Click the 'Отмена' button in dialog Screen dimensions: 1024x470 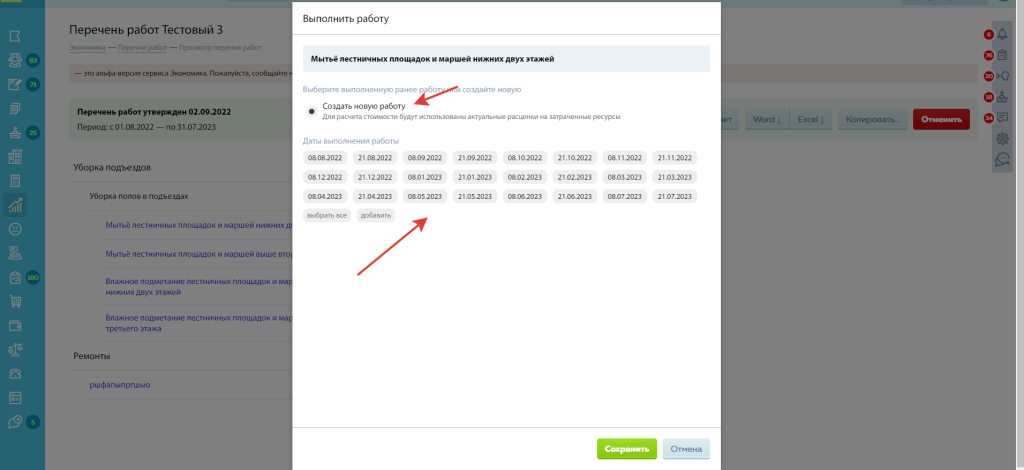[x=686, y=449]
